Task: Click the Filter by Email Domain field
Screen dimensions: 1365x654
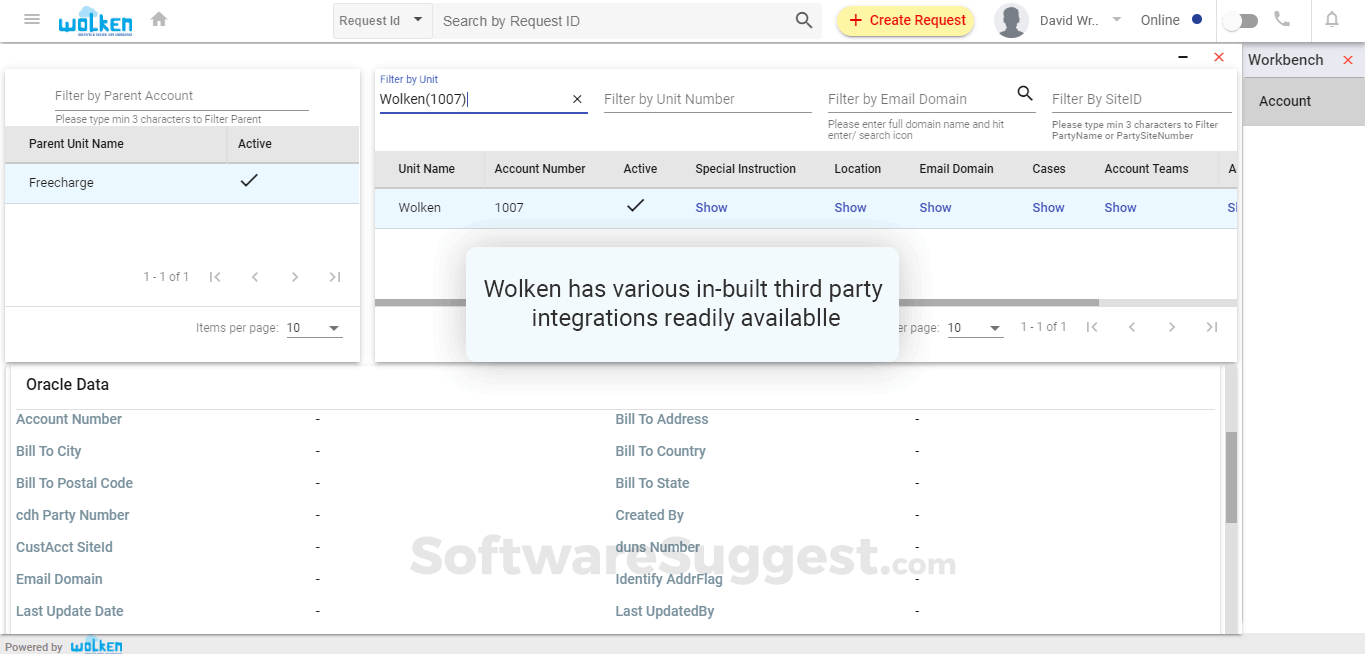Action: pos(920,99)
